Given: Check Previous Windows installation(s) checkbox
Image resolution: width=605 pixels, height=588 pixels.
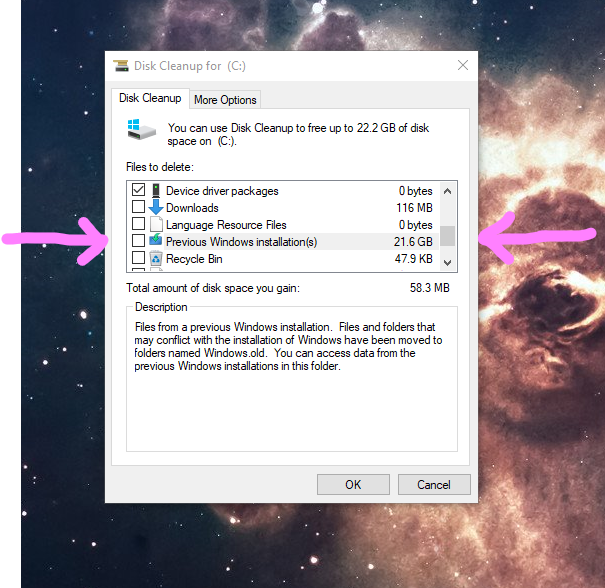Looking at the screenshot, I should click(139, 241).
